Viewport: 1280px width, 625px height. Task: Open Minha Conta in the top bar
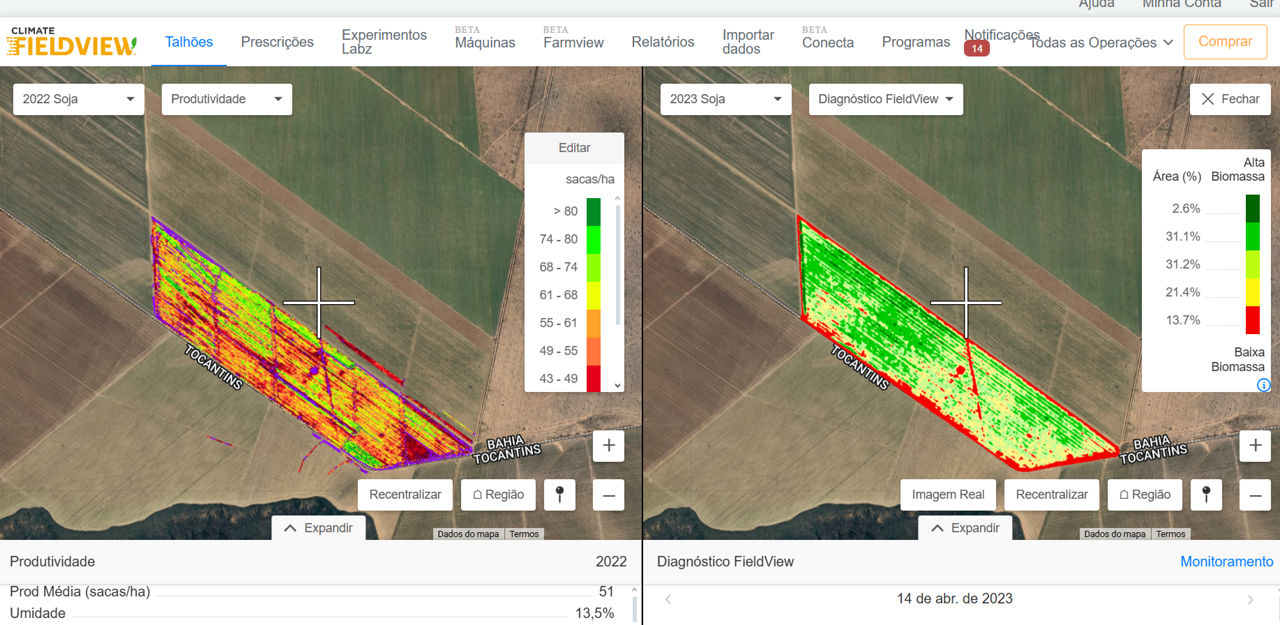tap(1182, 4)
